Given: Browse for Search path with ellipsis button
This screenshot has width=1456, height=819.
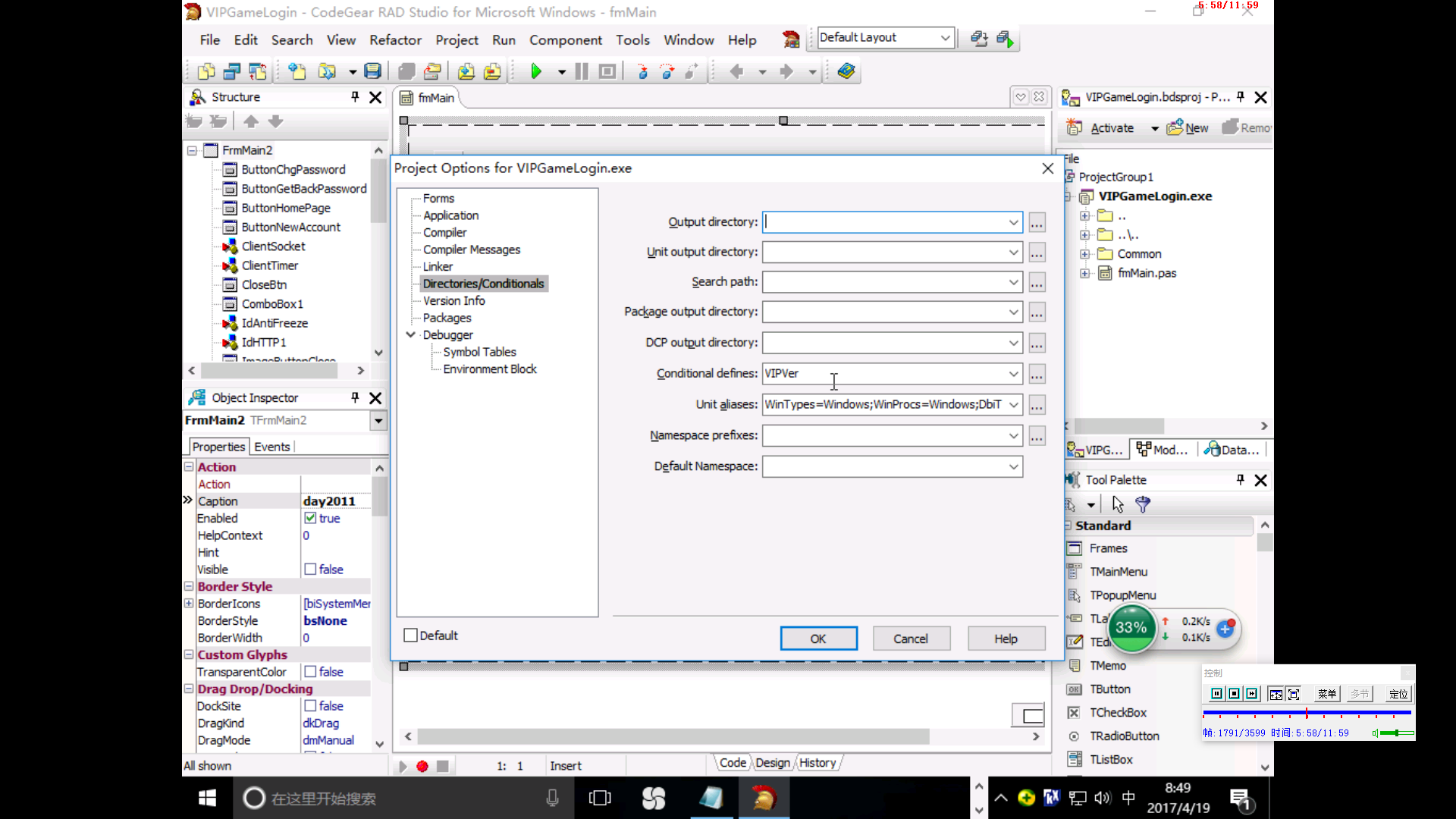Looking at the screenshot, I should (x=1037, y=283).
